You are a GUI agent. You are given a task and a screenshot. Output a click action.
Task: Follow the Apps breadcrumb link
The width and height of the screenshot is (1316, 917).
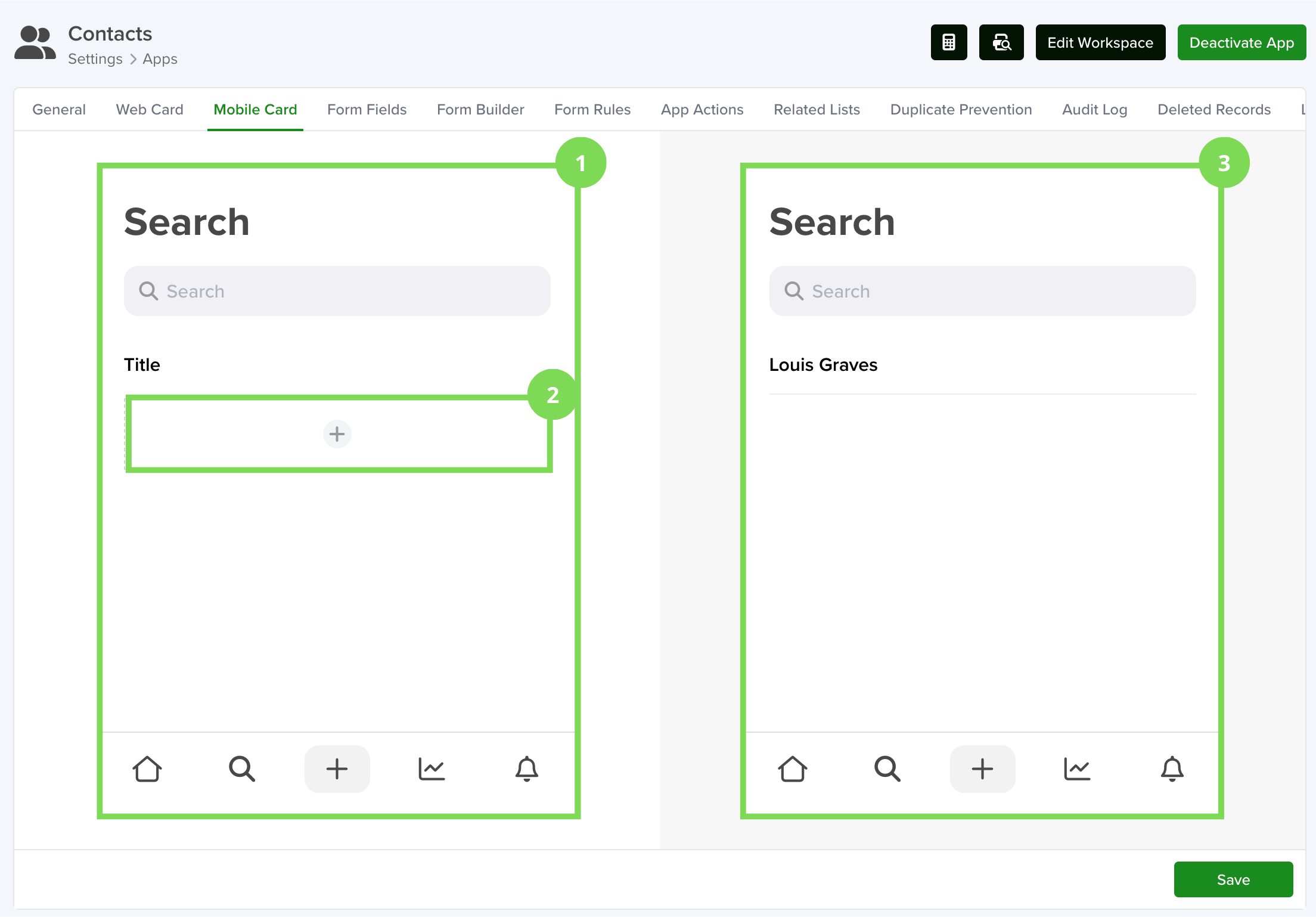tap(160, 59)
